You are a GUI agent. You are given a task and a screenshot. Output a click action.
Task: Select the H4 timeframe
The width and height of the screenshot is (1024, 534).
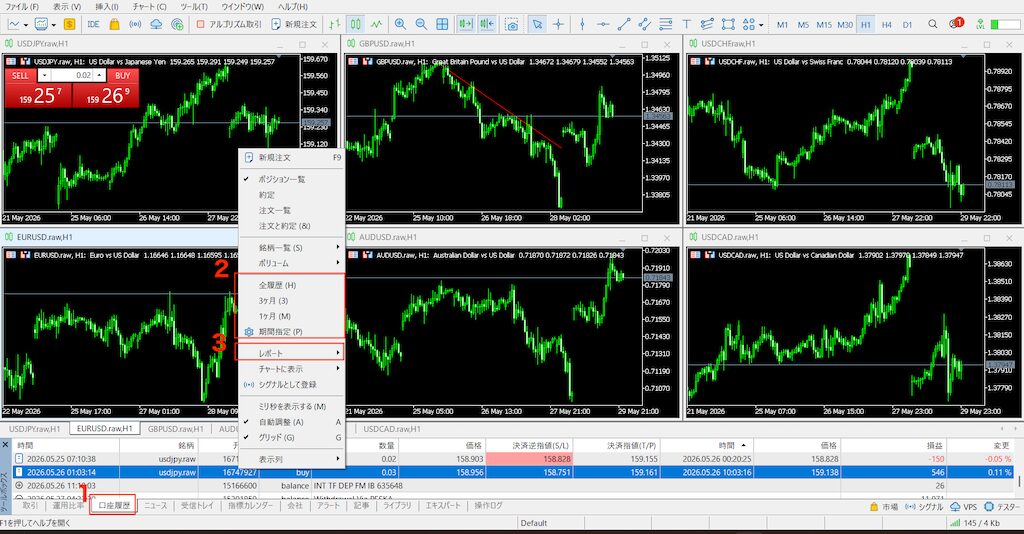[886, 25]
